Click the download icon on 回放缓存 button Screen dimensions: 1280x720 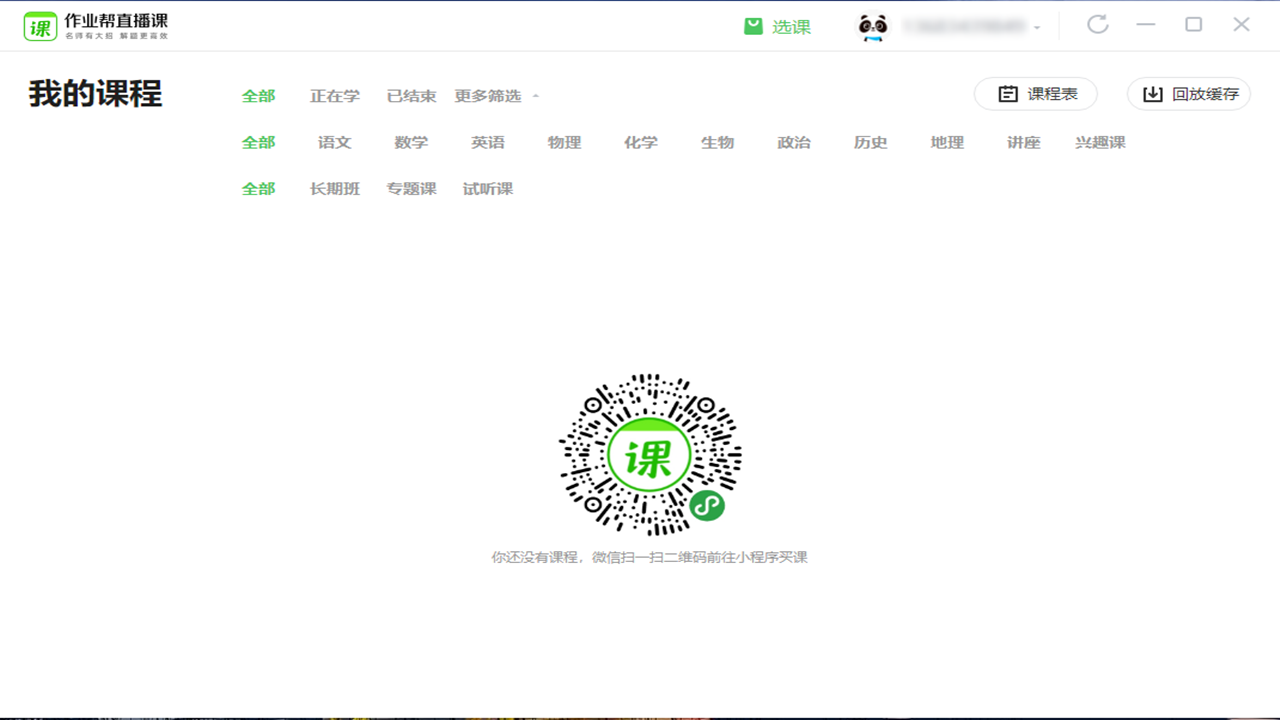(1152, 93)
